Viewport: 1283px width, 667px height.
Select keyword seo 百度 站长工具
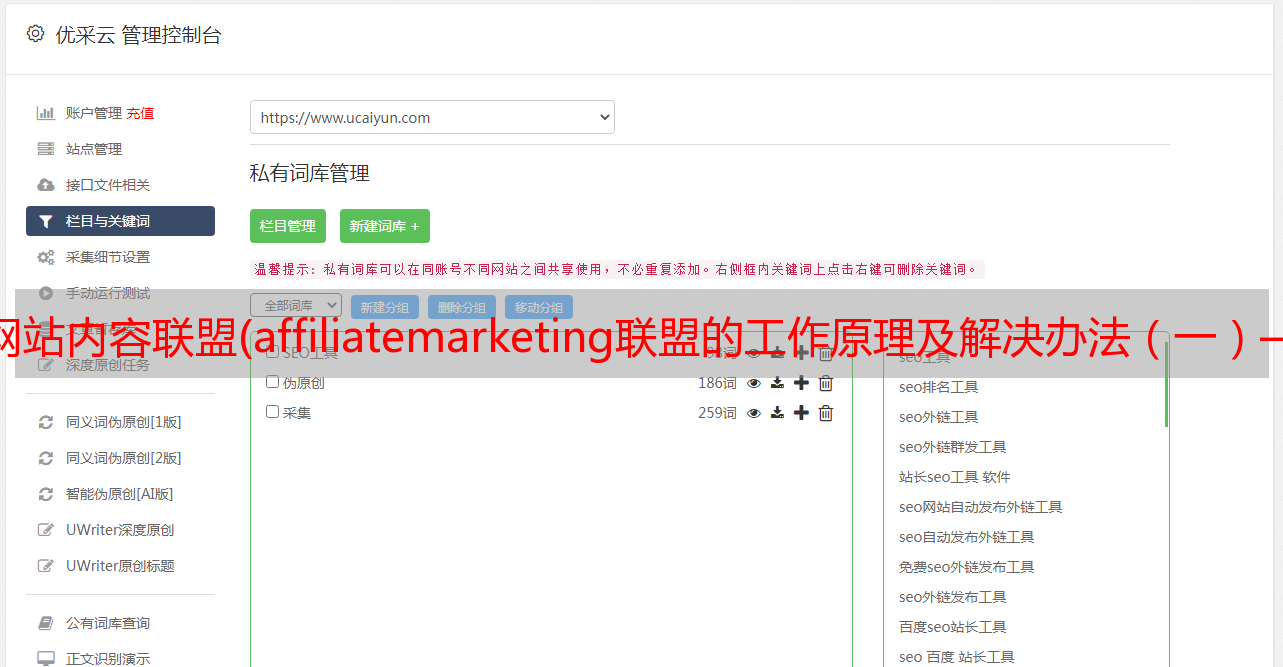click(956, 657)
